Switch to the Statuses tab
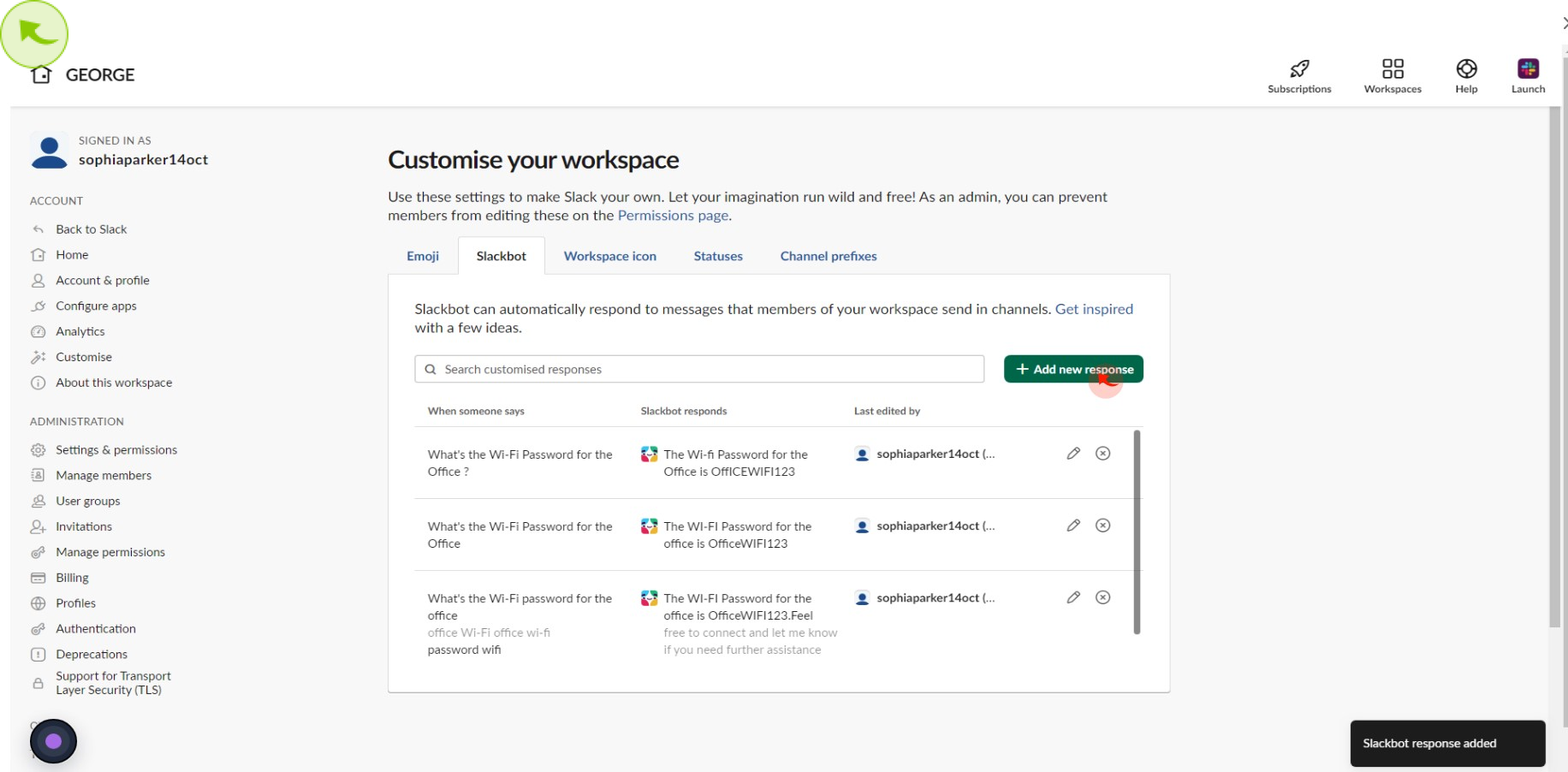Image resolution: width=1568 pixels, height=772 pixels. [x=718, y=256]
